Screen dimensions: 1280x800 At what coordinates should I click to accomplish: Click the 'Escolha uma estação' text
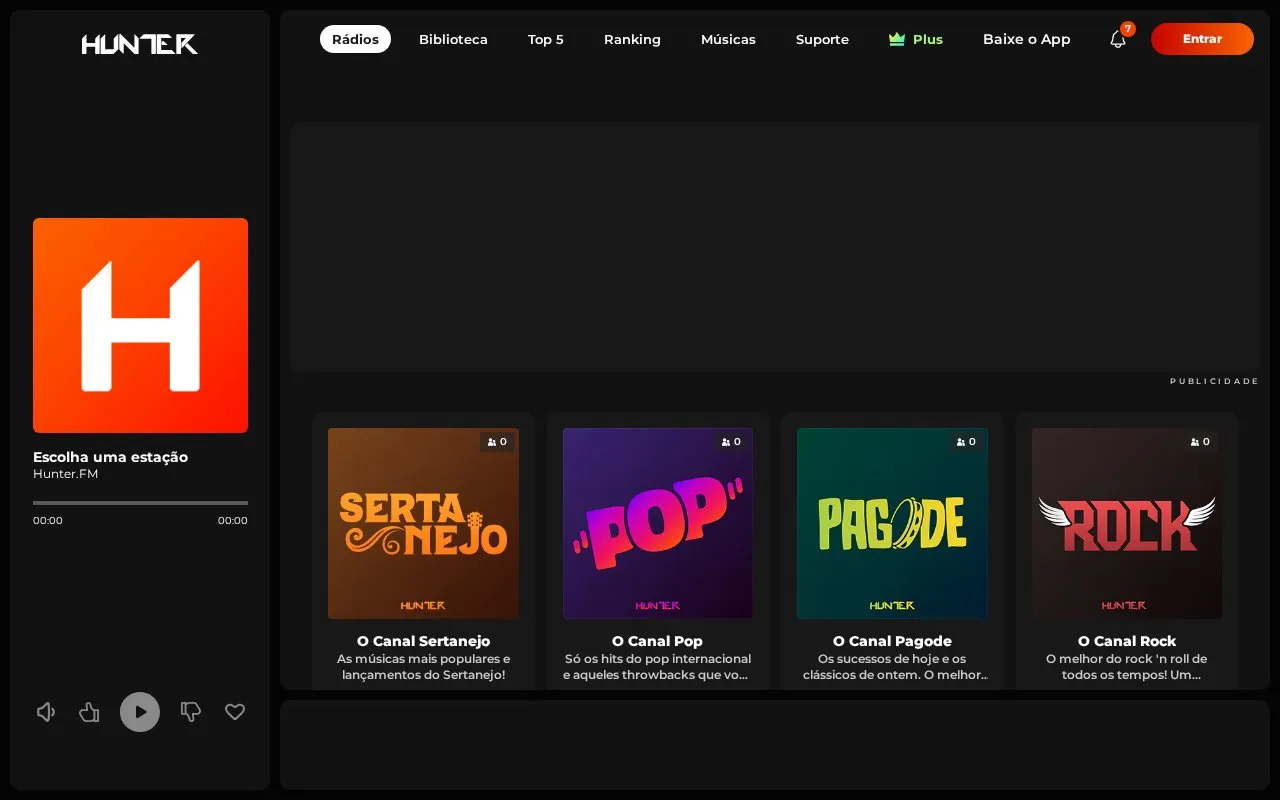(110, 457)
